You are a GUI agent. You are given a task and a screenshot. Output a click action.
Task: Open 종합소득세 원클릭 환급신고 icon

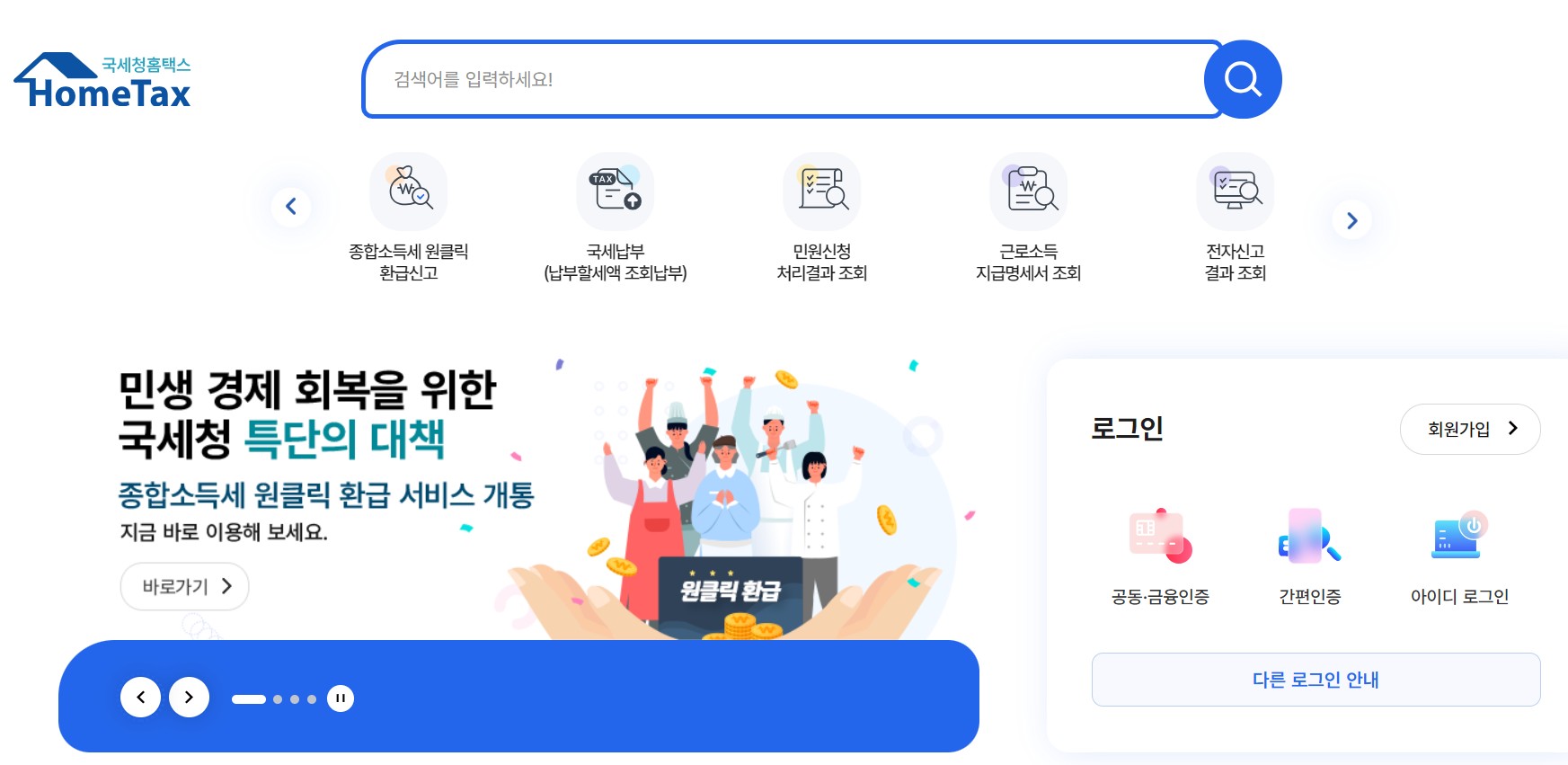[x=409, y=191]
